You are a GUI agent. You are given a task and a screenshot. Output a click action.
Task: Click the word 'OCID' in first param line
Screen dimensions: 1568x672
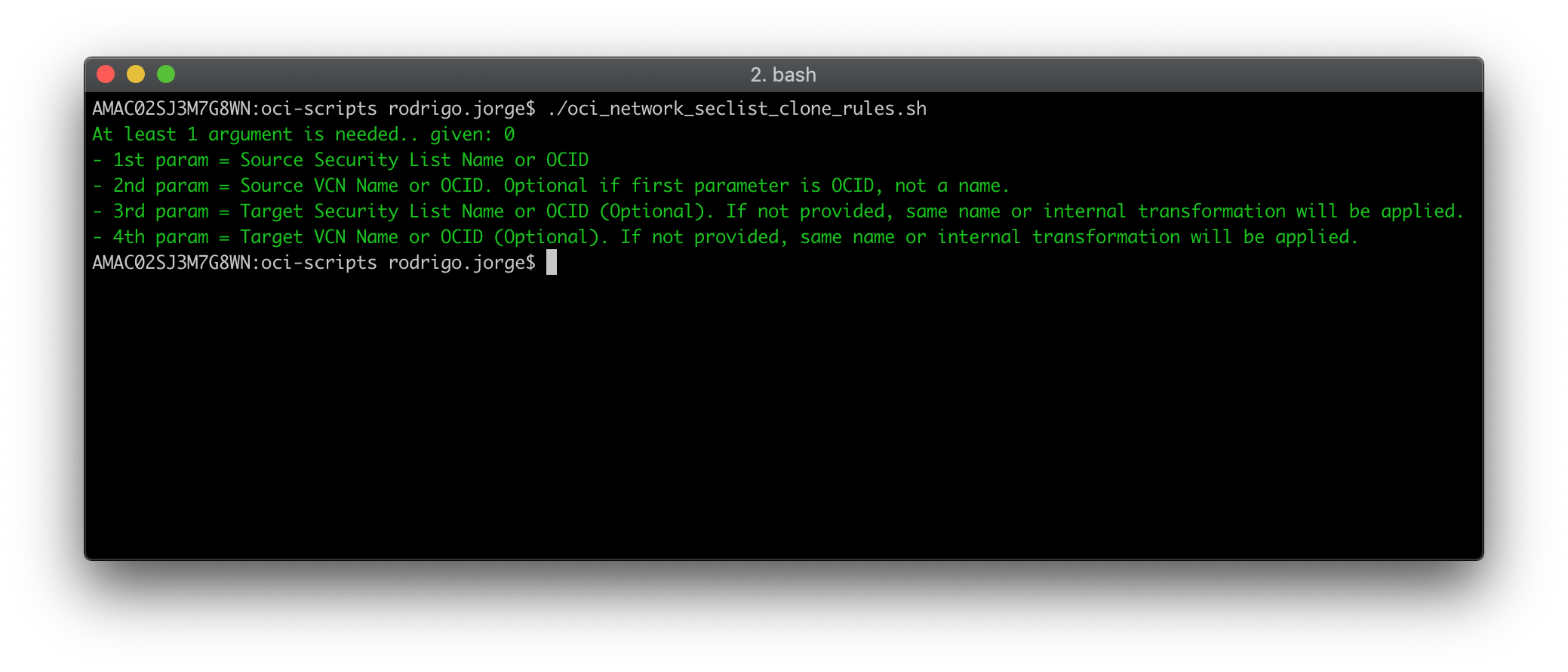click(x=567, y=160)
